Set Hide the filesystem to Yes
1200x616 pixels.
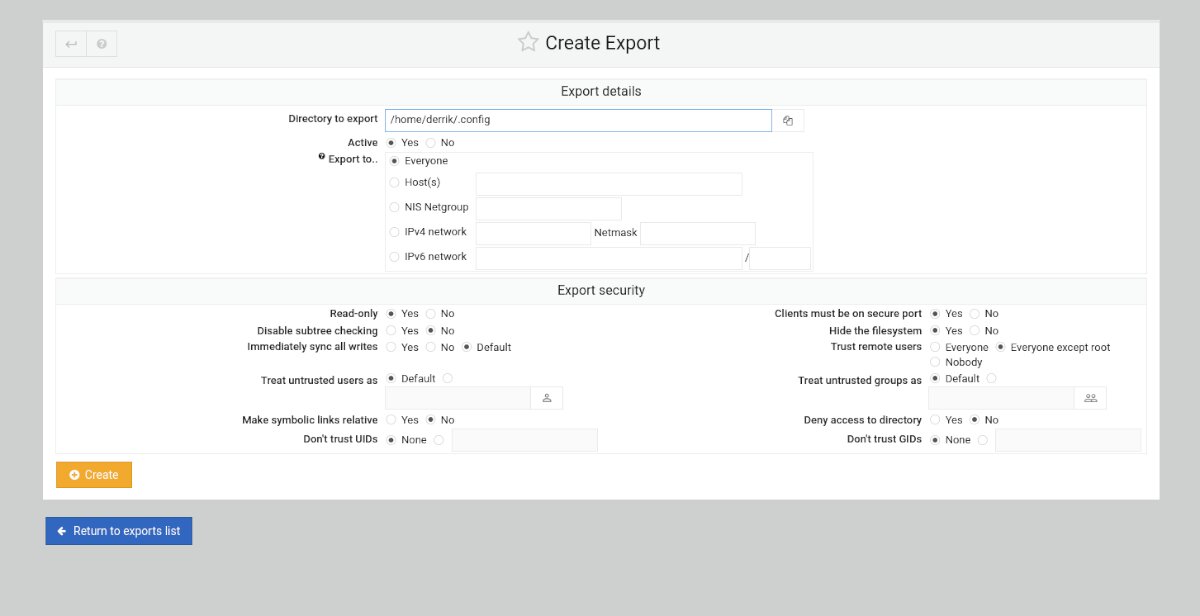[935, 331]
